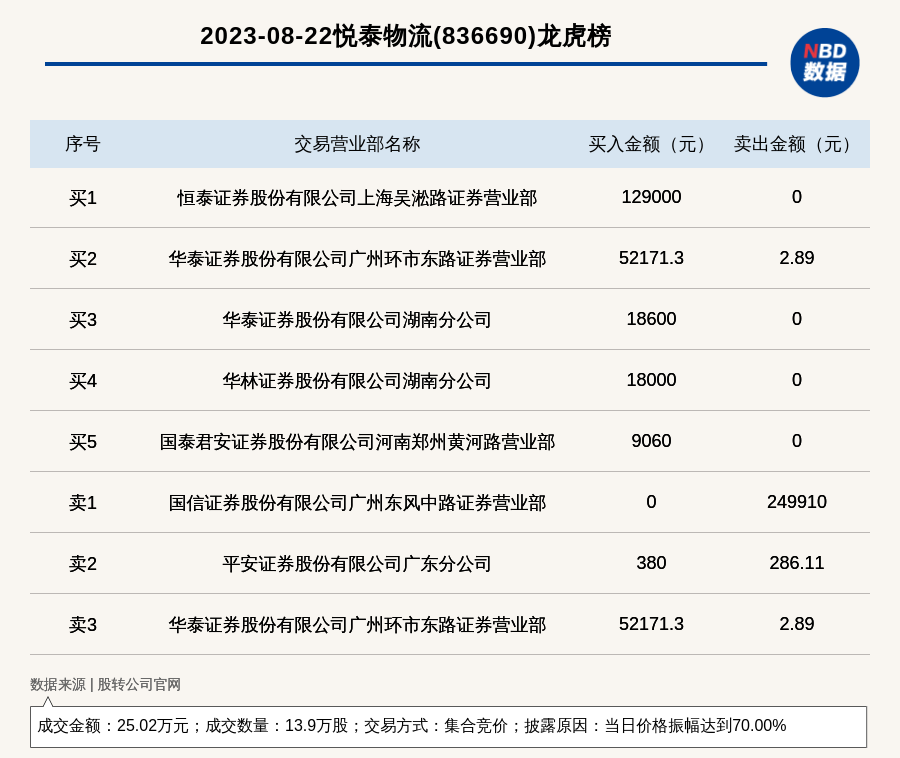Click the sell amount 0 in 买3 row

click(x=796, y=318)
